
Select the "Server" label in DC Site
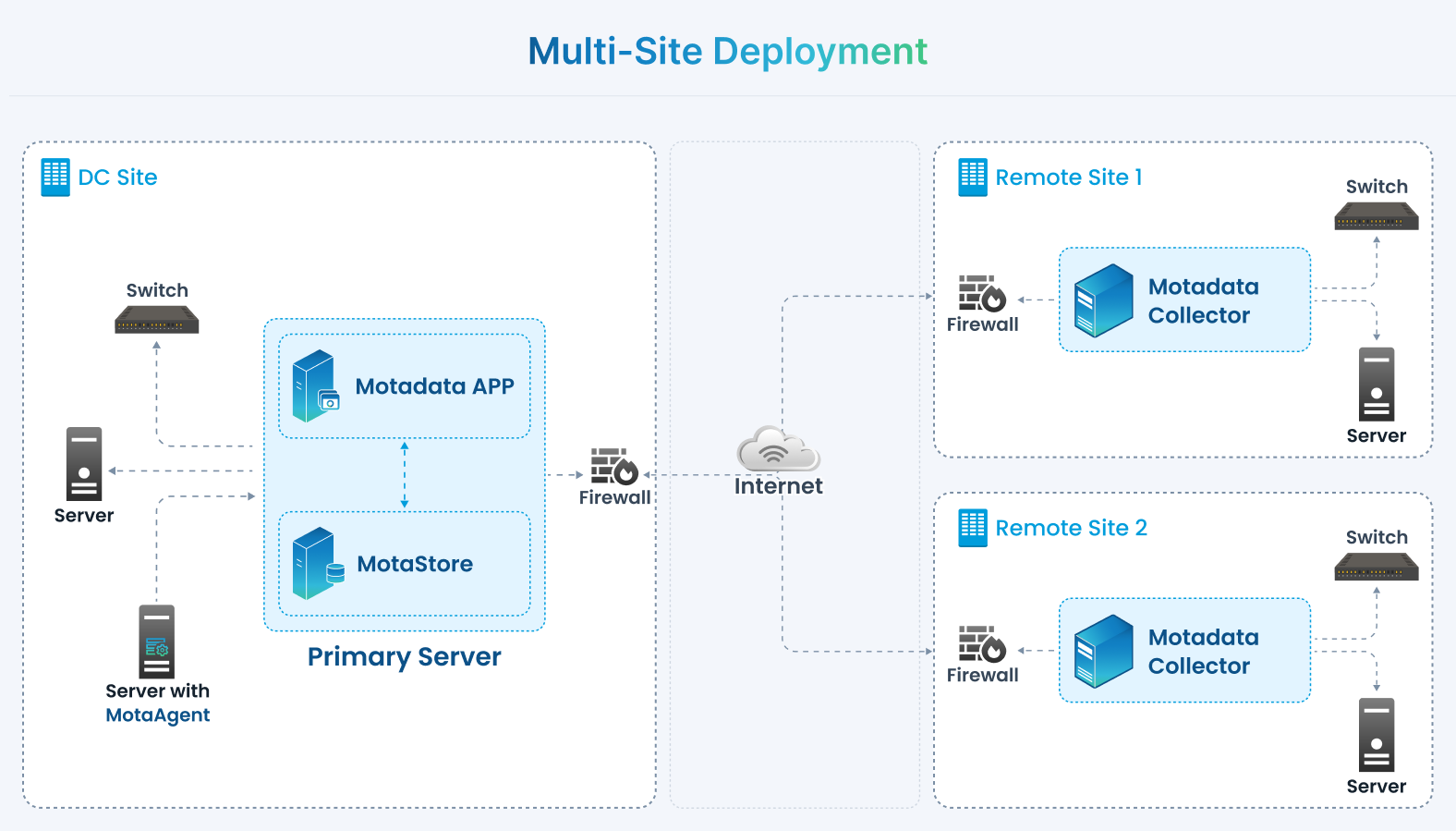[x=84, y=516]
